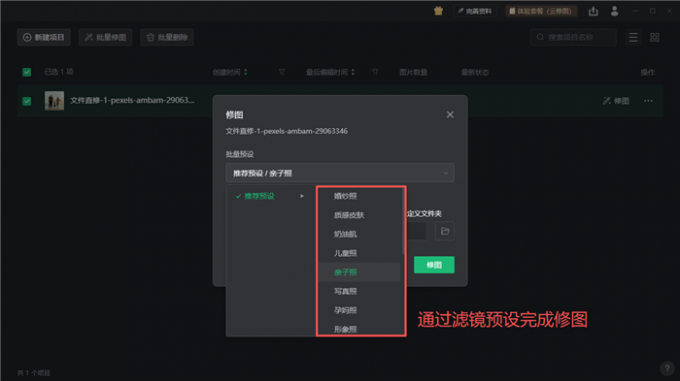Click the project thumbnail of 文件直修-1
The width and height of the screenshot is (680, 381).
point(54,101)
